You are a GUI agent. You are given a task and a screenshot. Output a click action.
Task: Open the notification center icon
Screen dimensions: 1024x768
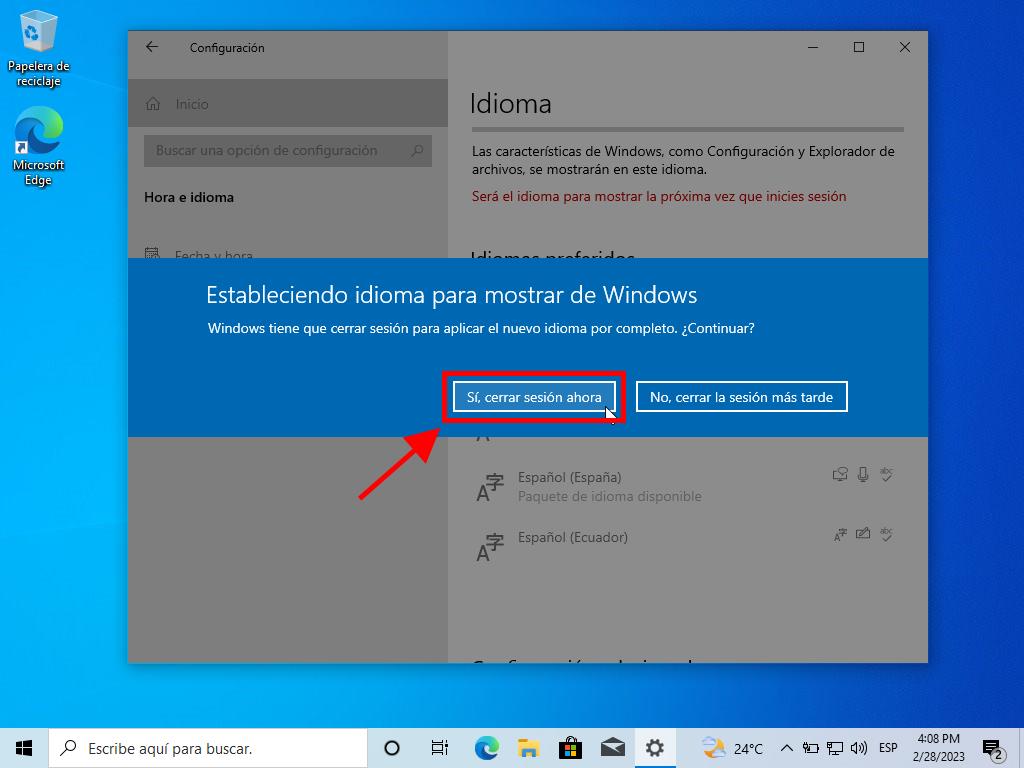[992, 748]
